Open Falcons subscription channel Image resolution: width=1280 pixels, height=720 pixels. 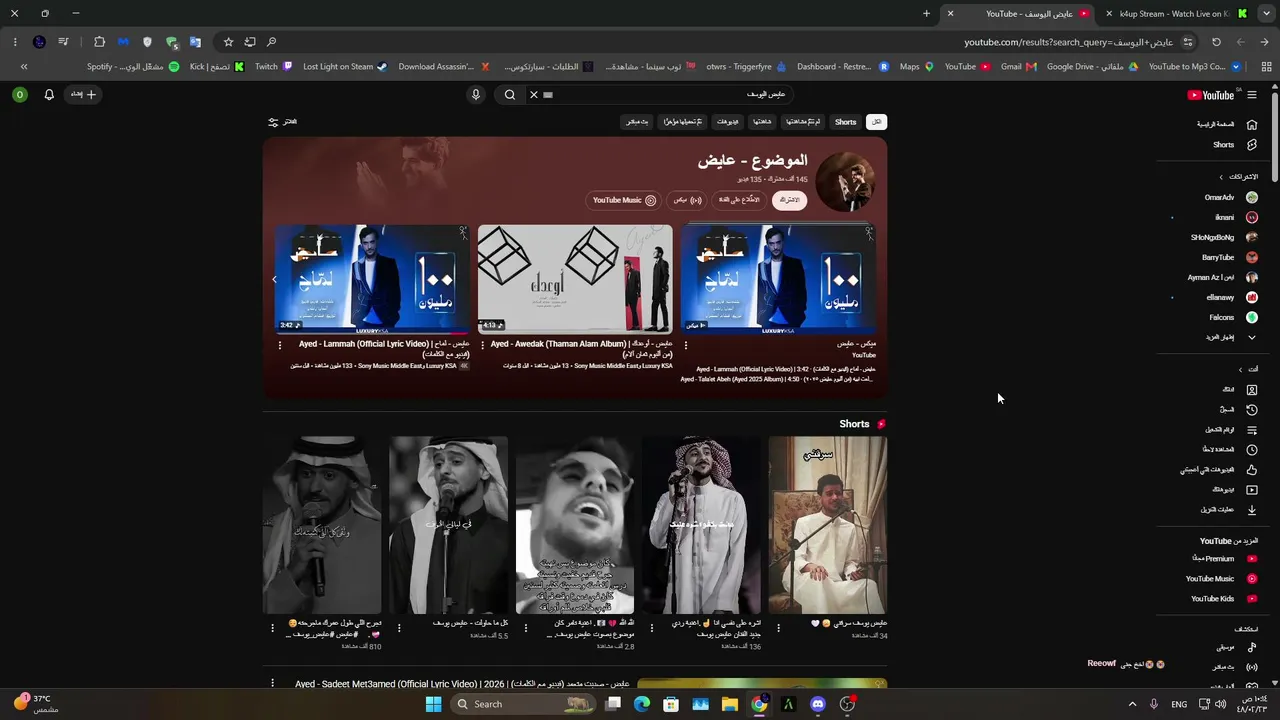tap(1232, 318)
